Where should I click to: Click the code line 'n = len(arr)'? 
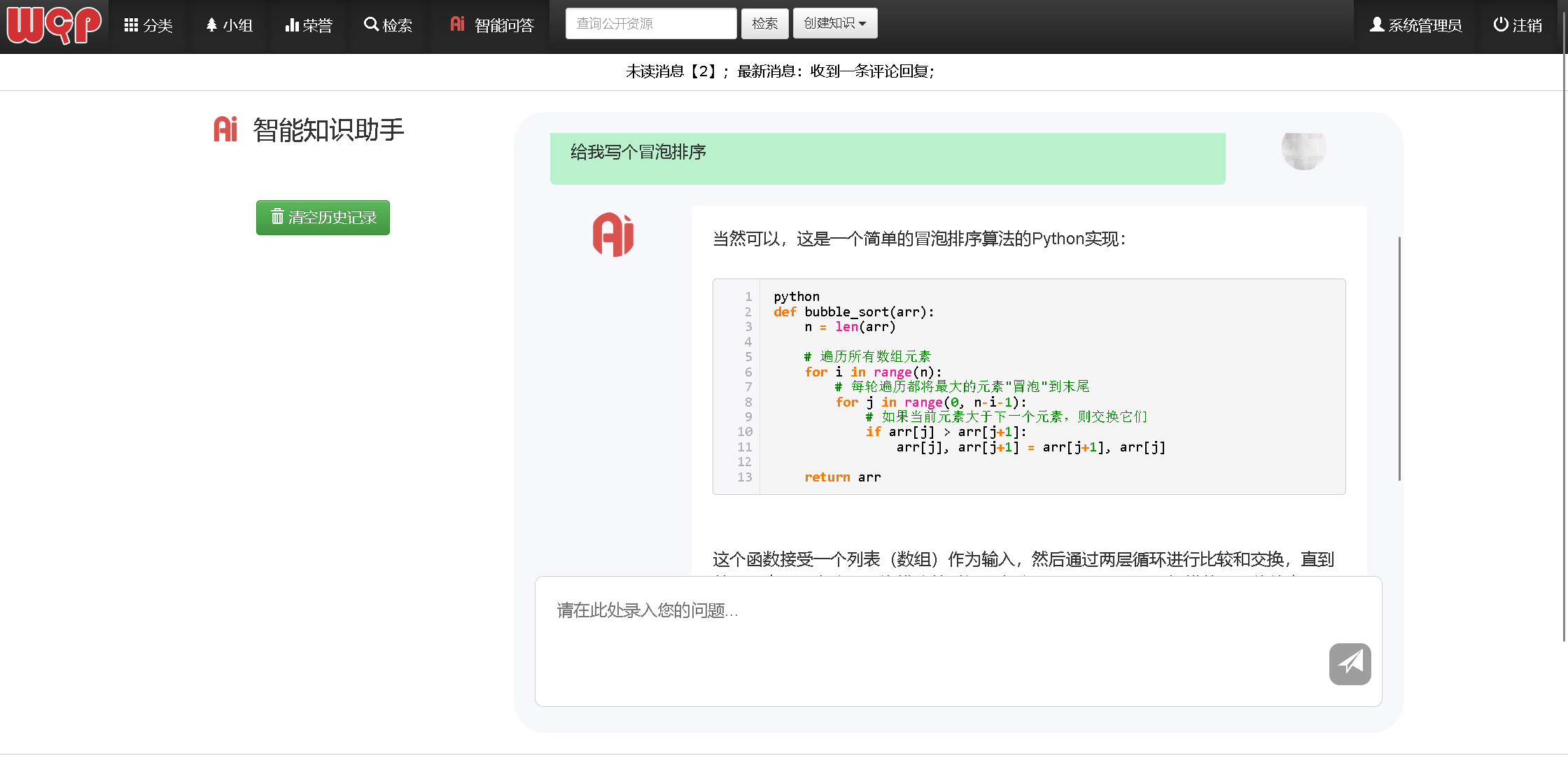coord(850,327)
